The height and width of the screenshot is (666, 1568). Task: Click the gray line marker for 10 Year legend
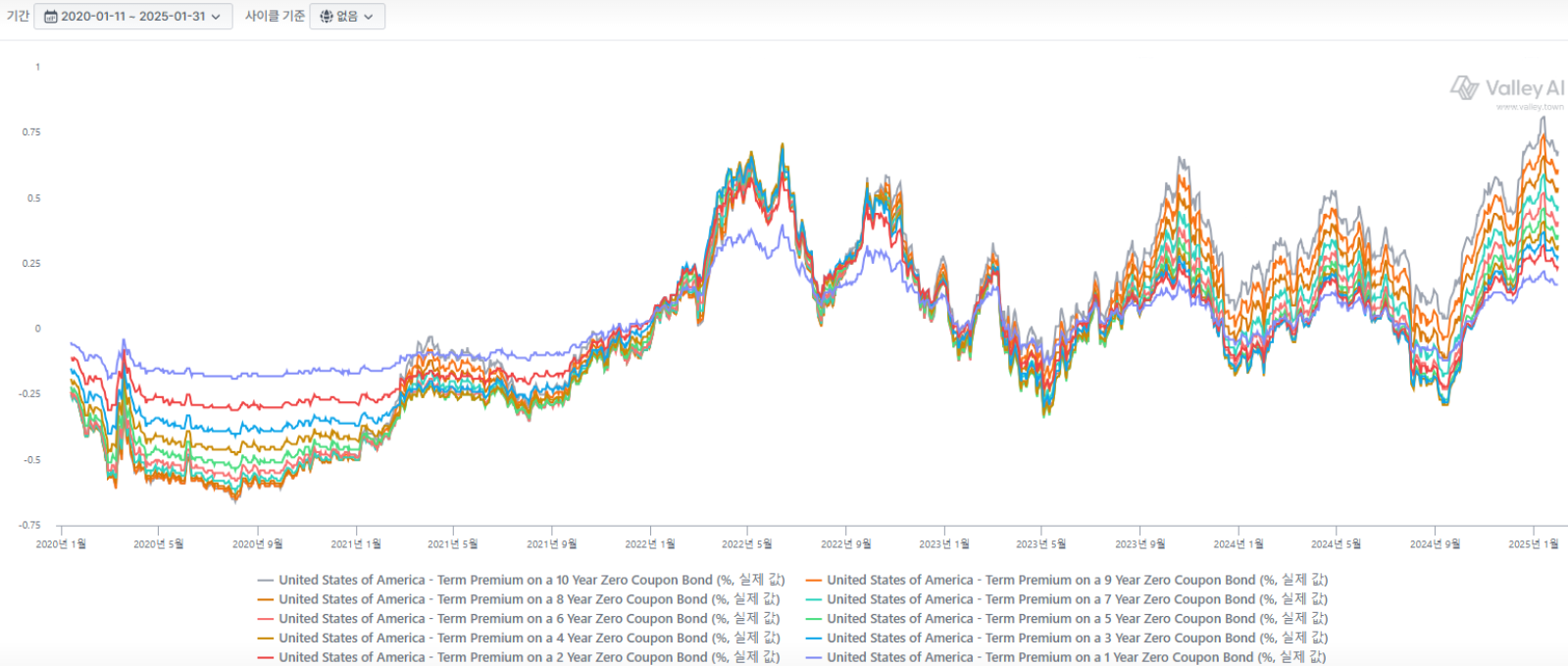tap(265, 581)
